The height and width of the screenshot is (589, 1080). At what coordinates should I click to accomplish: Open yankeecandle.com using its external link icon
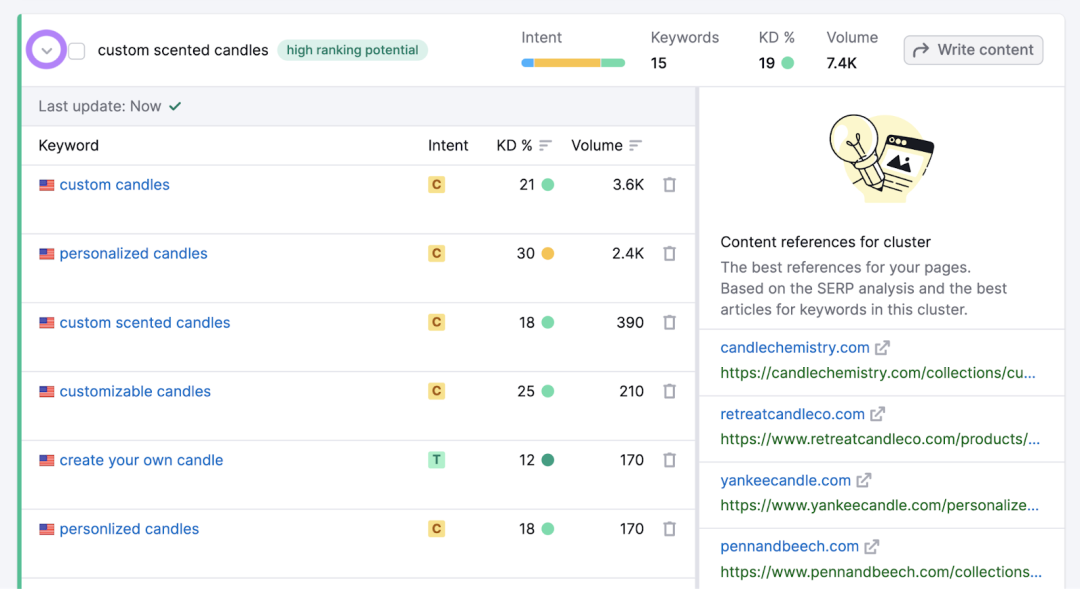click(x=864, y=480)
